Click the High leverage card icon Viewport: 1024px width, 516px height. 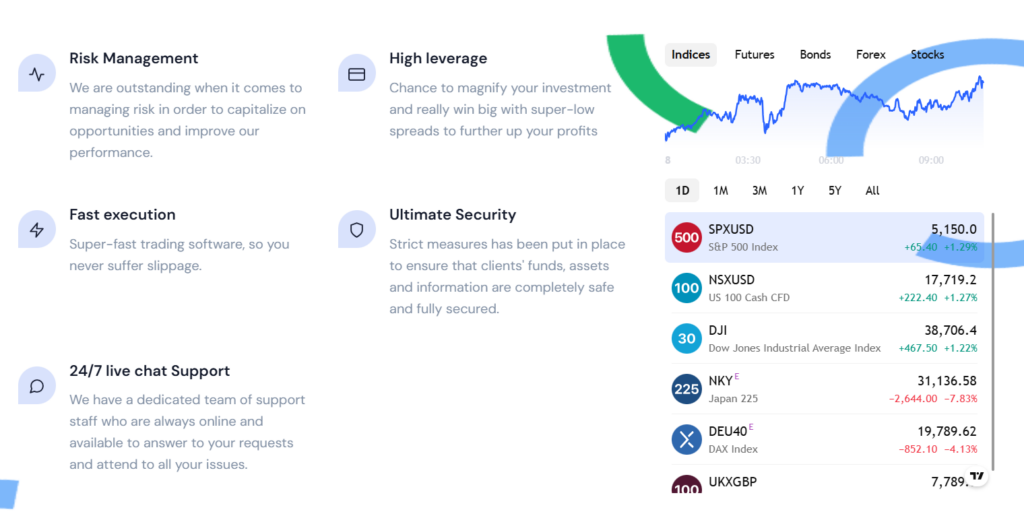click(x=357, y=73)
